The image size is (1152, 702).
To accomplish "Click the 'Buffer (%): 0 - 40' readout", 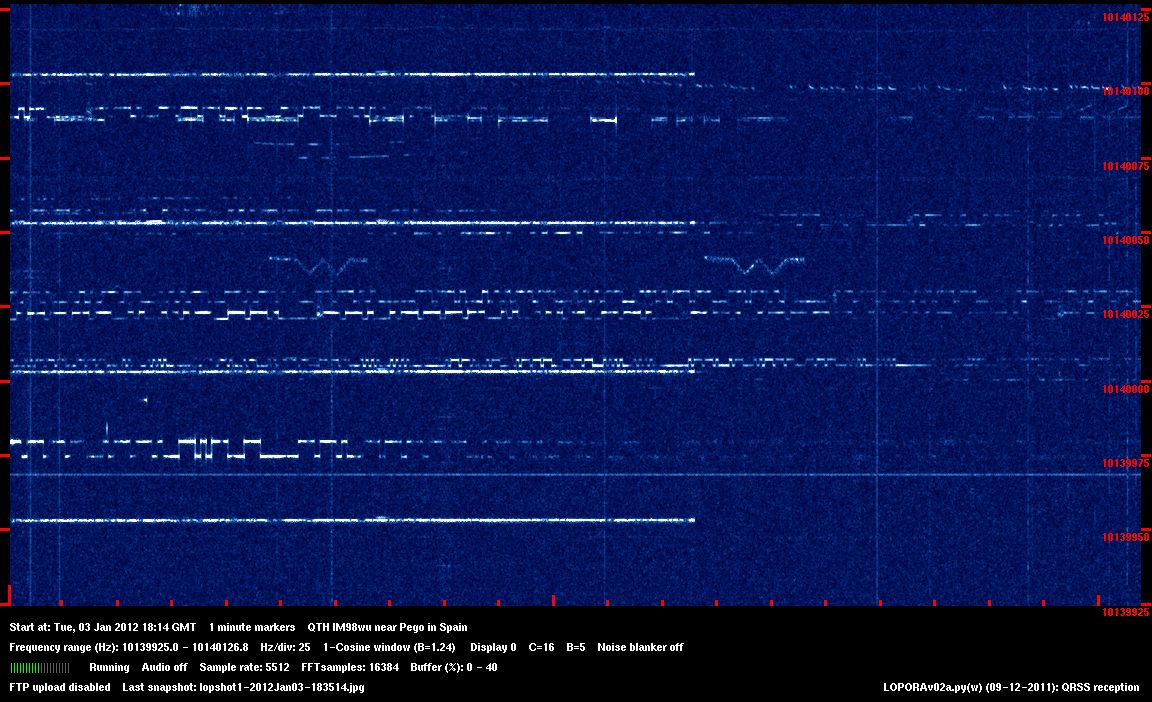I will tap(454, 667).
